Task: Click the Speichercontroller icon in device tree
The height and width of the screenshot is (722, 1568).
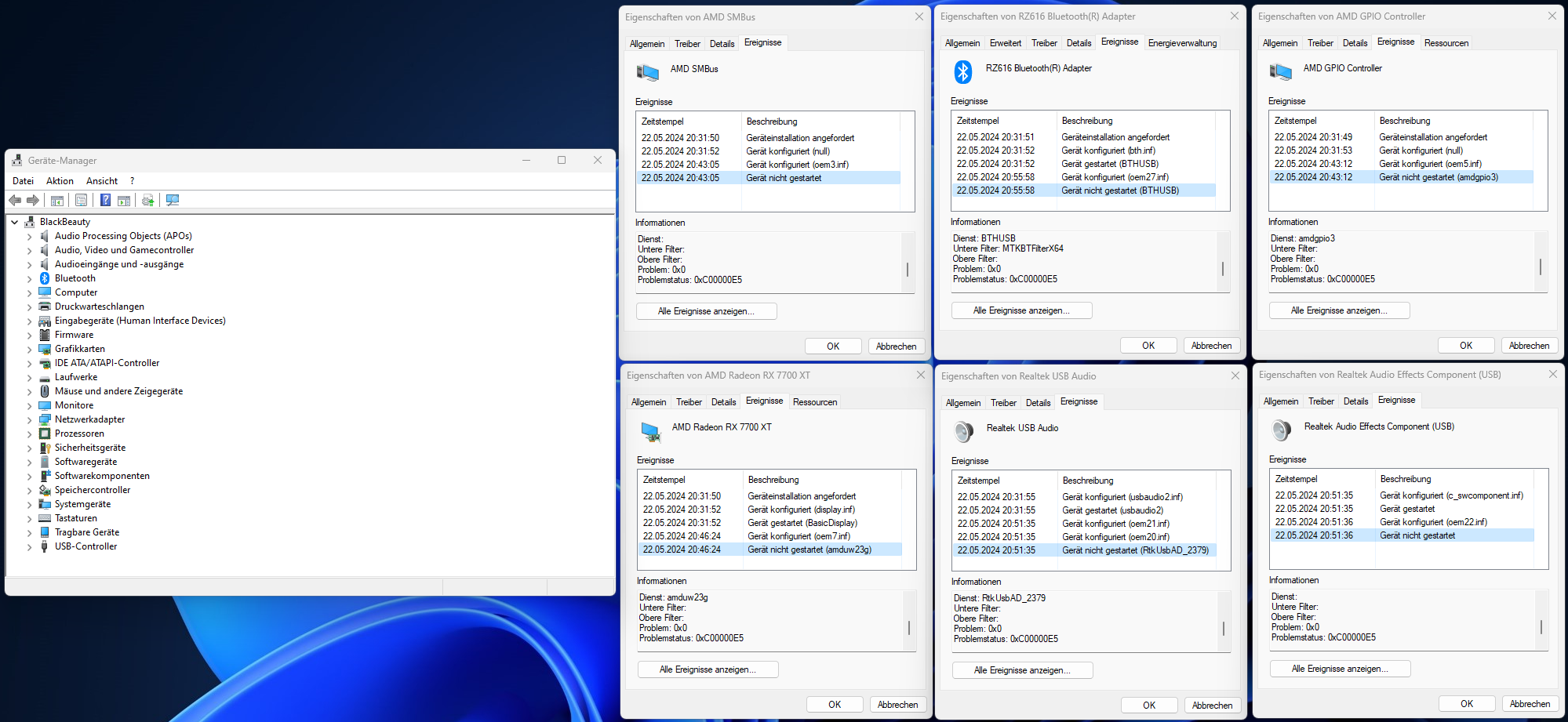Action: (x=45, y=490)
